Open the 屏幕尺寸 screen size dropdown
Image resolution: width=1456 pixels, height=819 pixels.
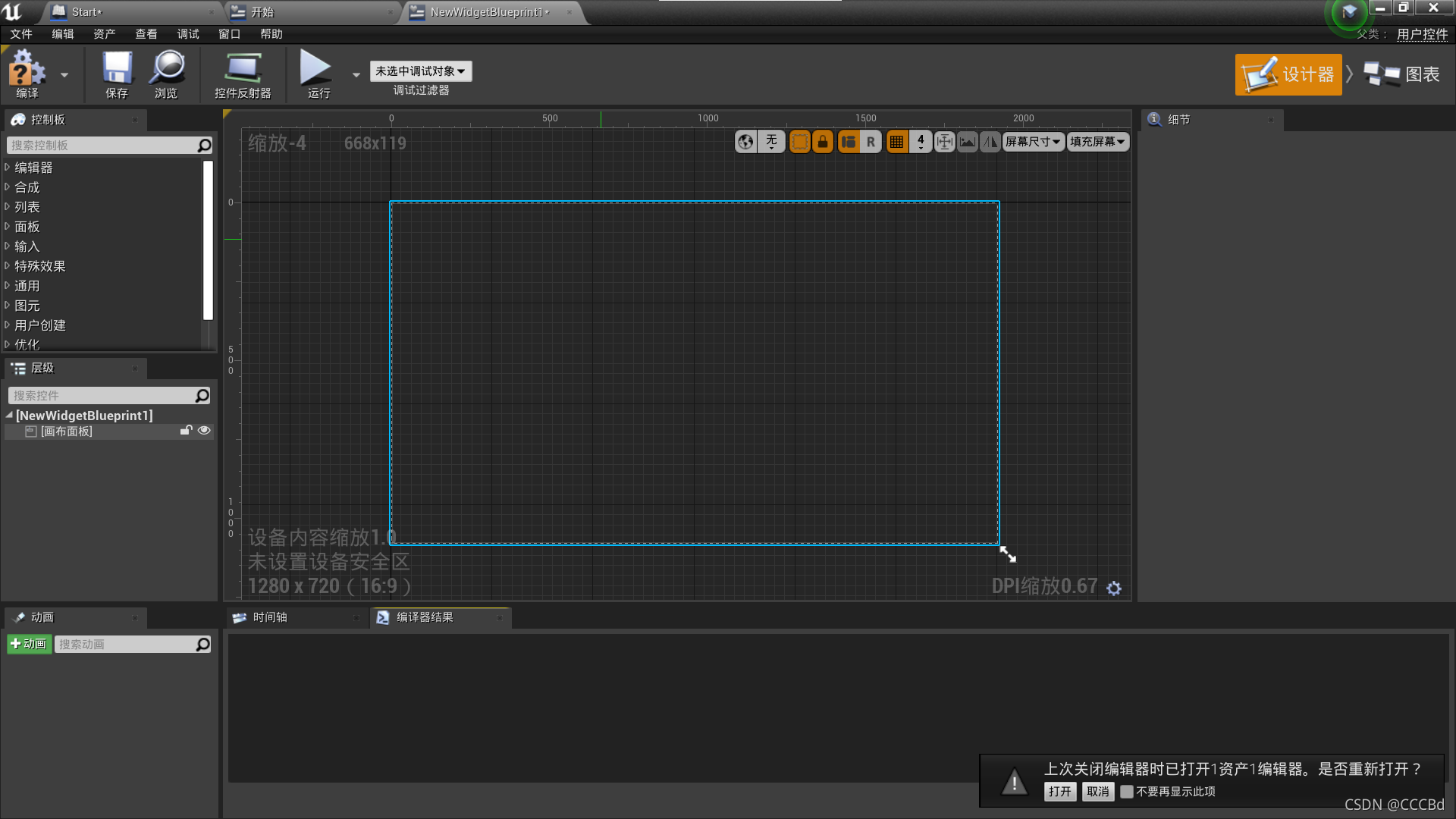point(1033,142)
